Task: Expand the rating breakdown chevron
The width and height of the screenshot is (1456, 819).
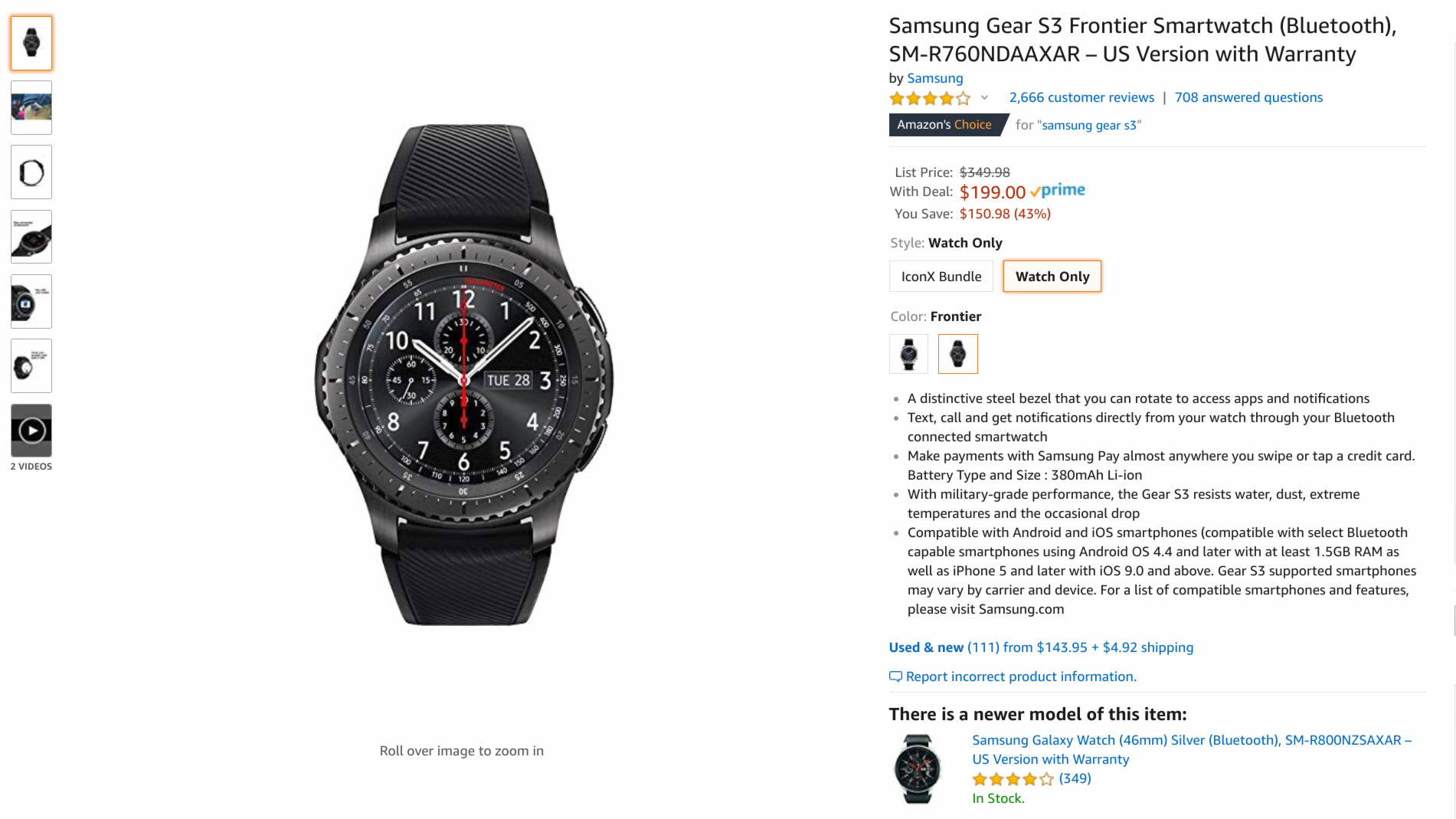Action: pos(984,98)
